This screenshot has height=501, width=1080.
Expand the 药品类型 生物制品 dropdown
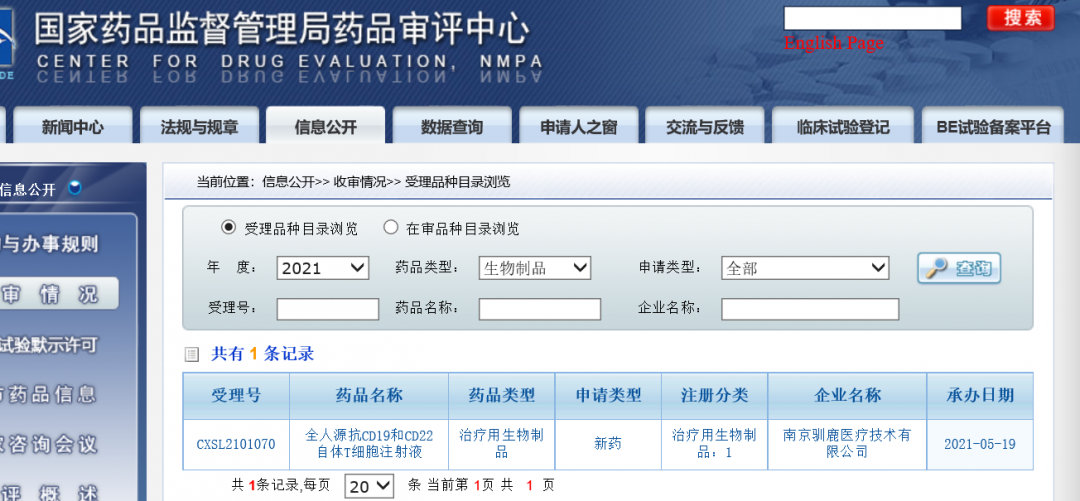[x=535, y=268]
